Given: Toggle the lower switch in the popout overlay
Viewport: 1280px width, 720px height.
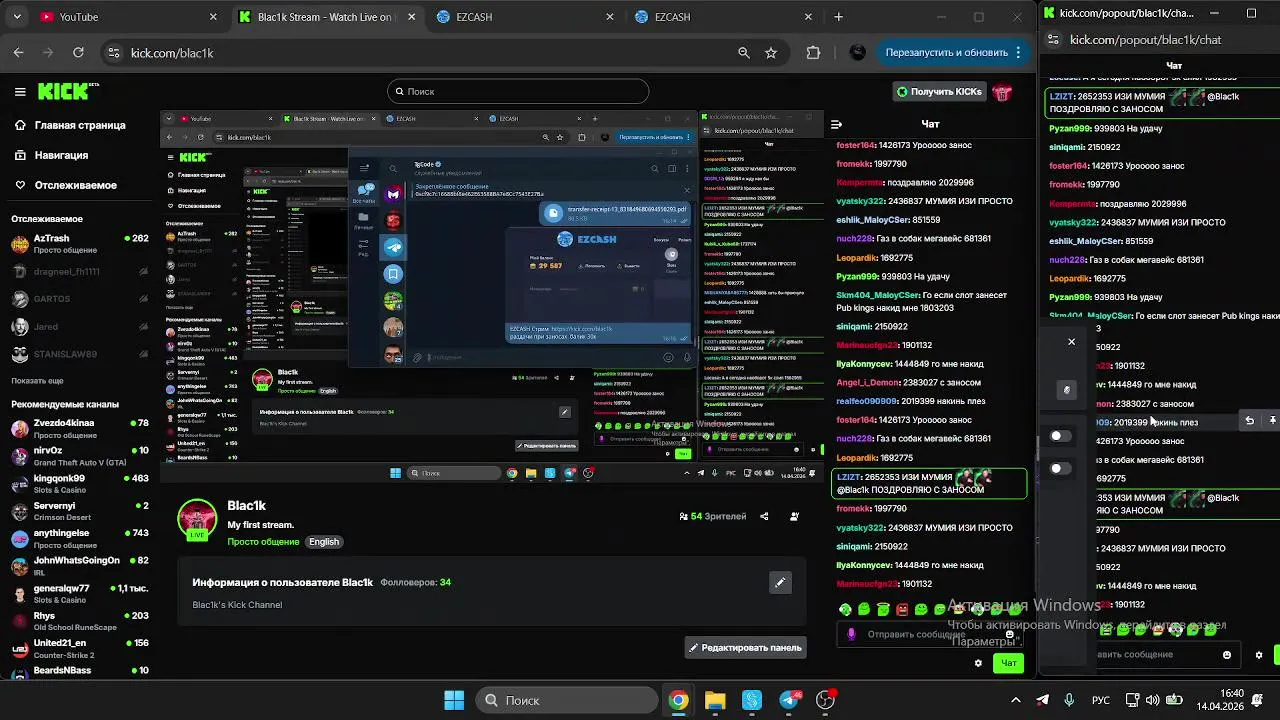Looking at the screenshot, I should (1060, 468).
